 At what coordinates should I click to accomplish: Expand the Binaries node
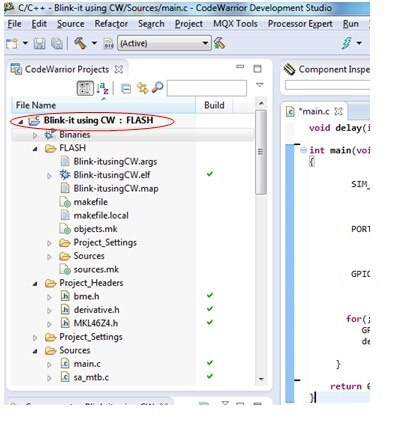coord(35,135)
